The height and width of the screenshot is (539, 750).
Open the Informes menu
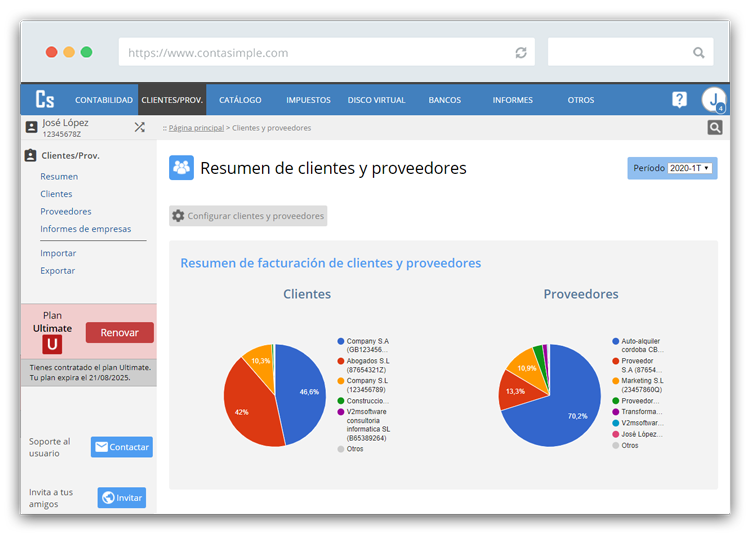click(x=512, y=100)
